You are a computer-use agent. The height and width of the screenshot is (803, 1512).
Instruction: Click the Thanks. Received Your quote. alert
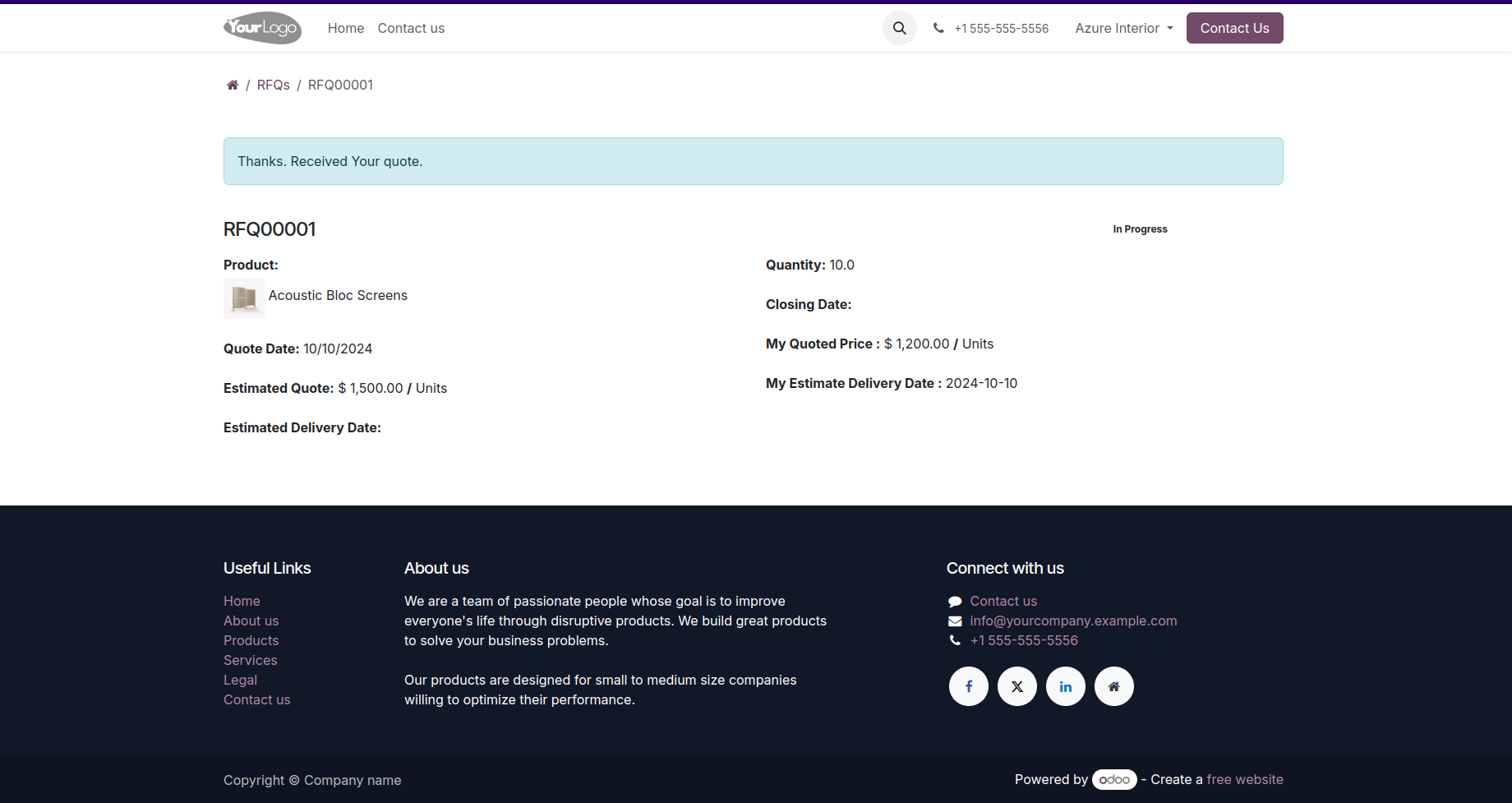tap(753, 161)
